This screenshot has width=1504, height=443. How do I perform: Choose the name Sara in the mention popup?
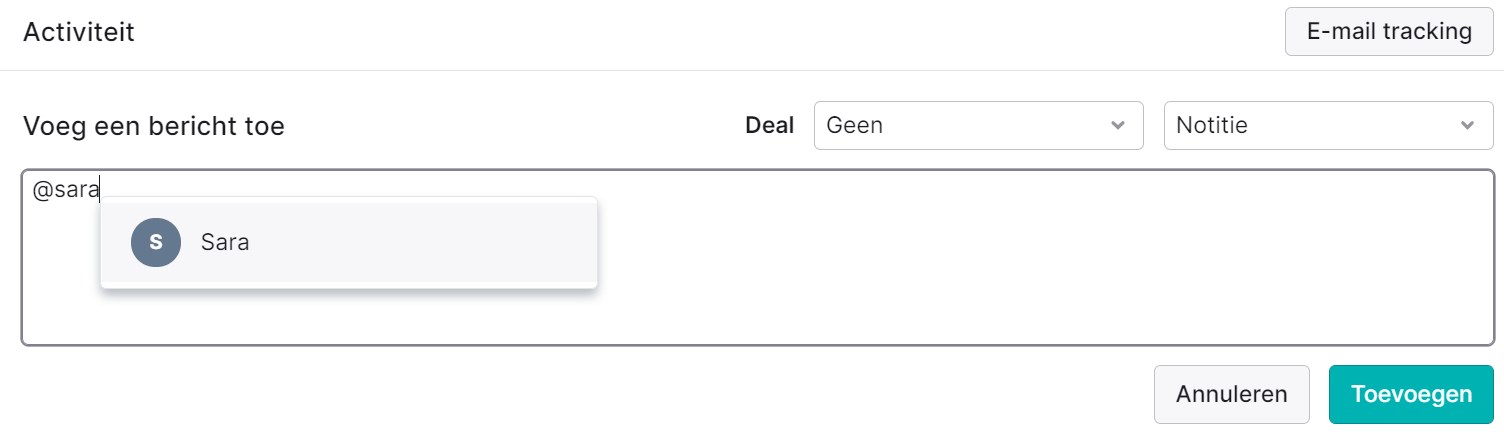coord(225,242)
